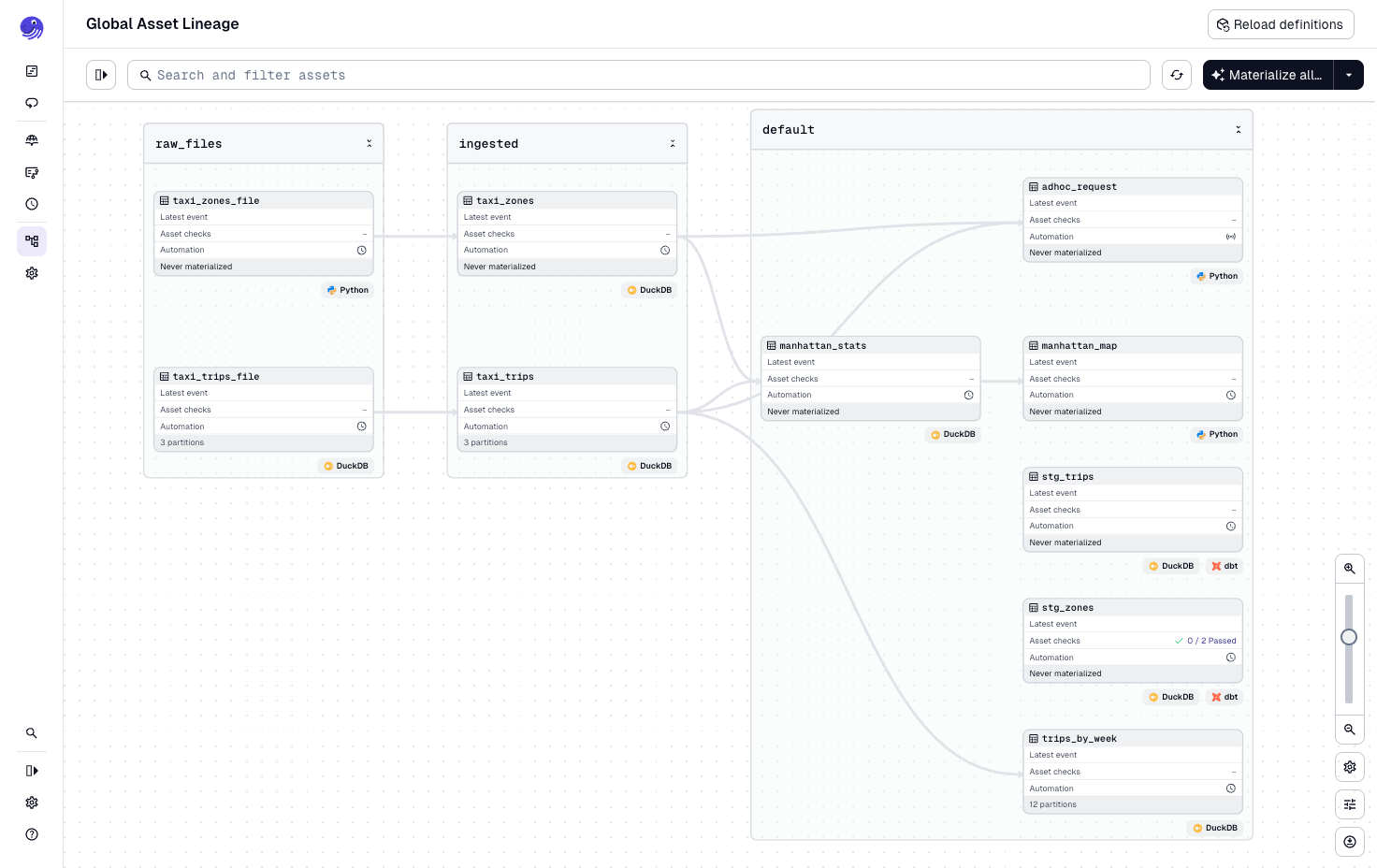Click the Schedules clock icon in the sidebar
1377x868 pixels.
[x=32, y=204]
